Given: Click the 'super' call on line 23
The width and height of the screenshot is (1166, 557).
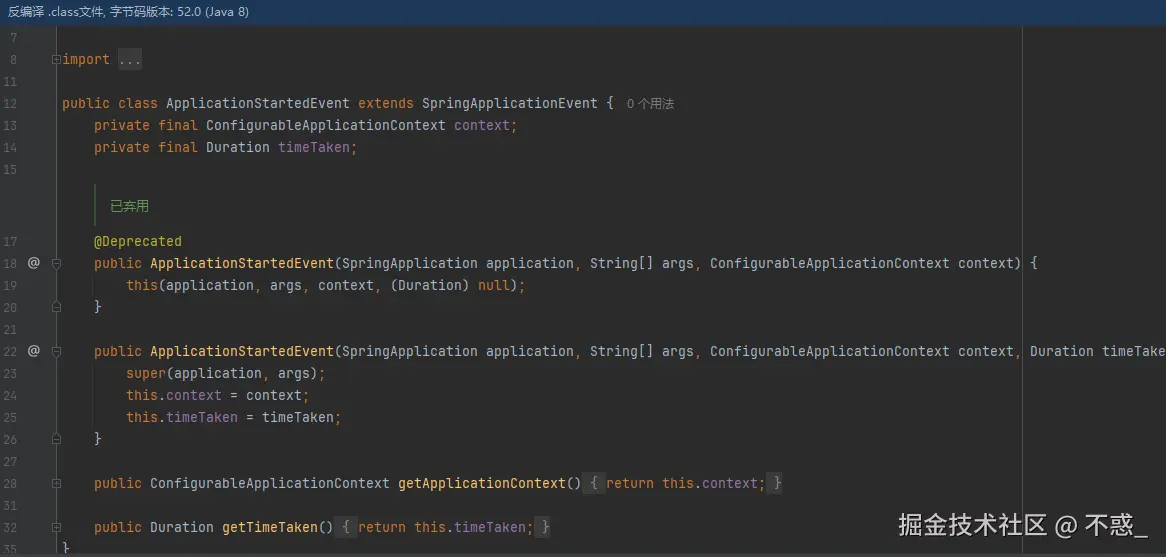Looking at the screenshot, I should click(146, 373).
